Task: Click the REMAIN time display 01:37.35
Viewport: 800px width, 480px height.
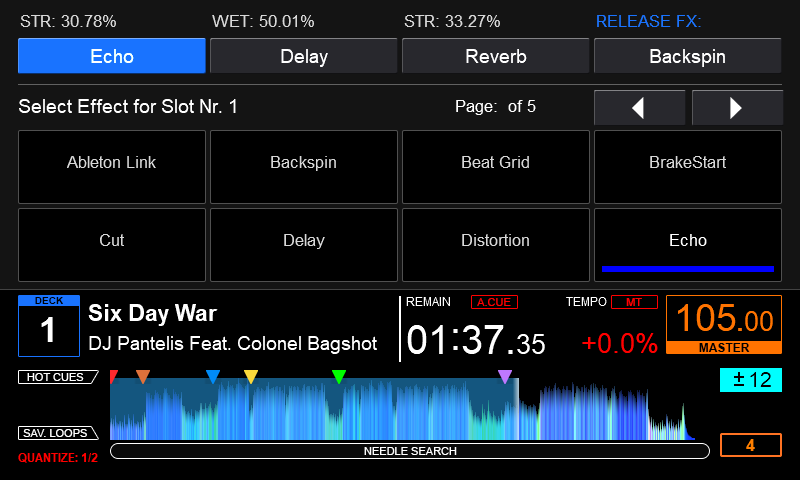Action: point(476,340)
